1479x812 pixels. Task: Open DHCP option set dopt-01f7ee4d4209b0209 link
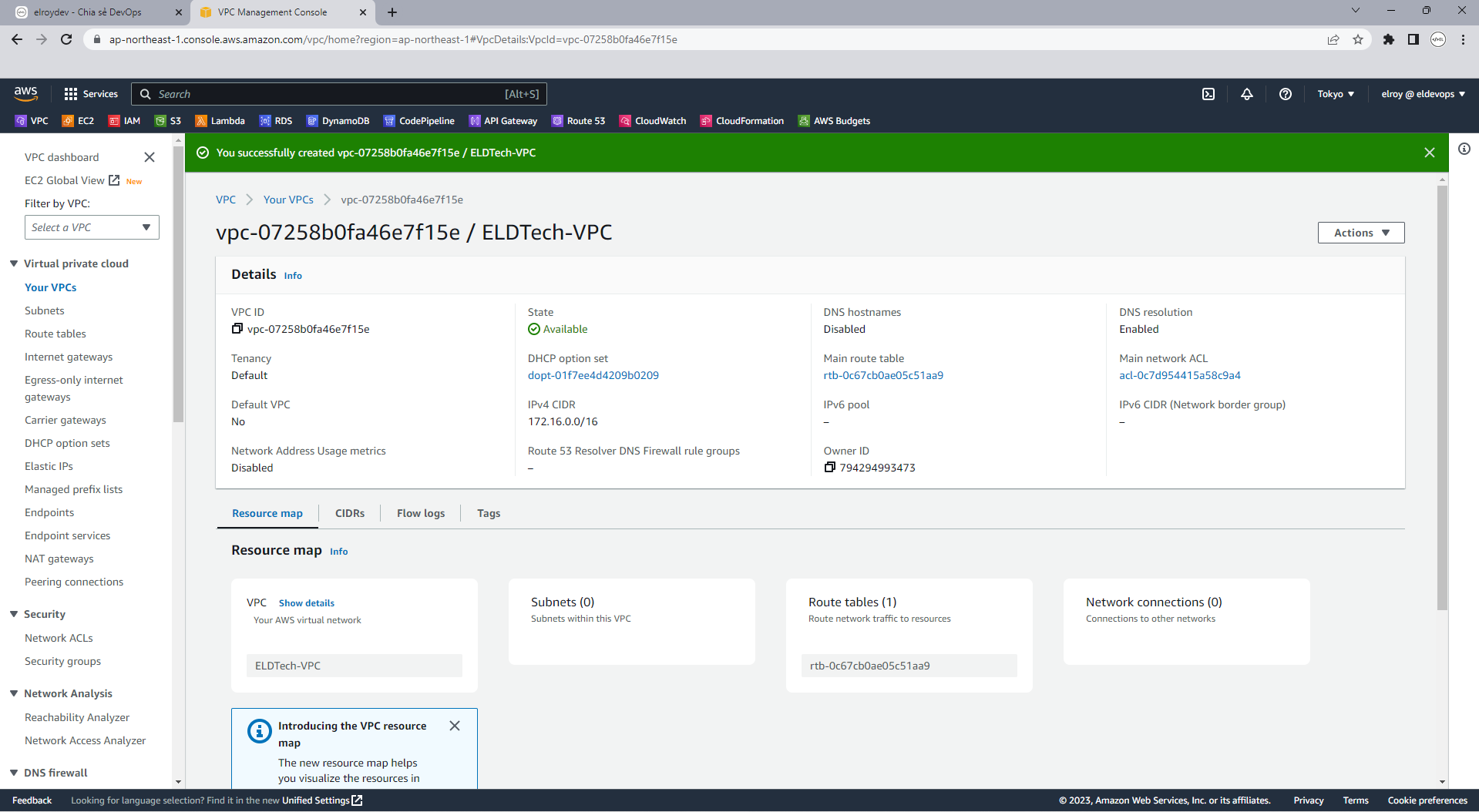593,375
